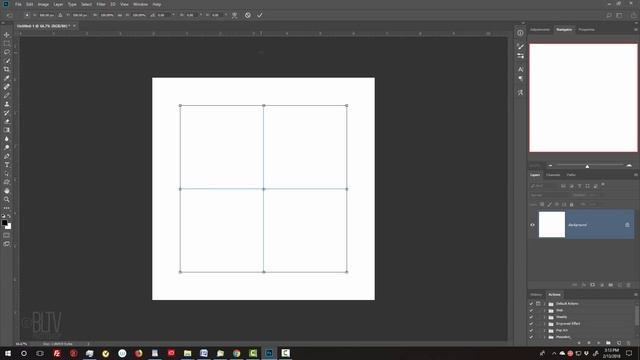Select the Move tool

point(7,35)
